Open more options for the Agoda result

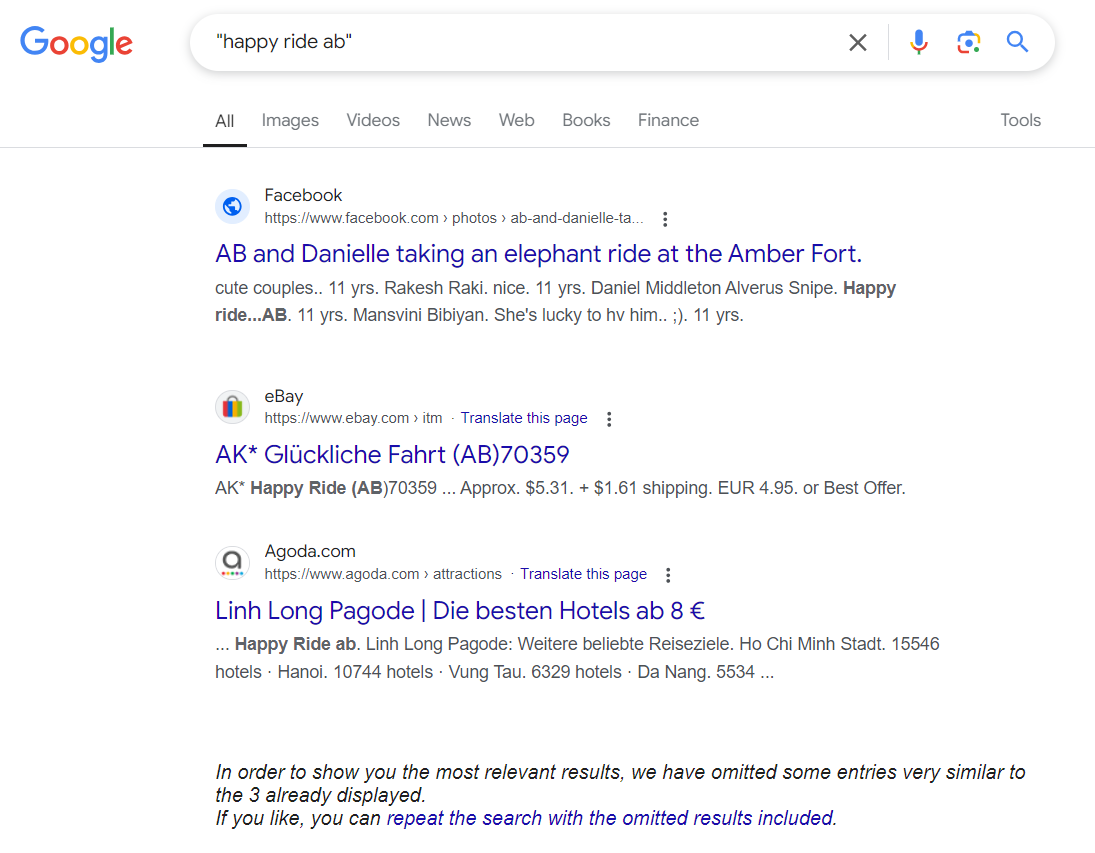(668, 575)
